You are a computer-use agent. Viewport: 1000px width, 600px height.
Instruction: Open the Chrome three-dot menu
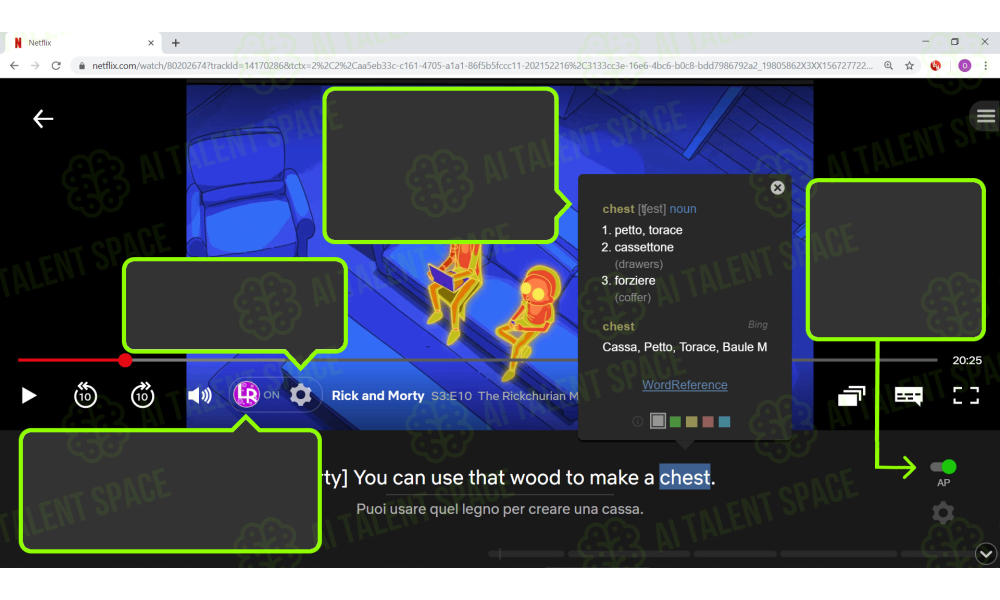[985, 66]
